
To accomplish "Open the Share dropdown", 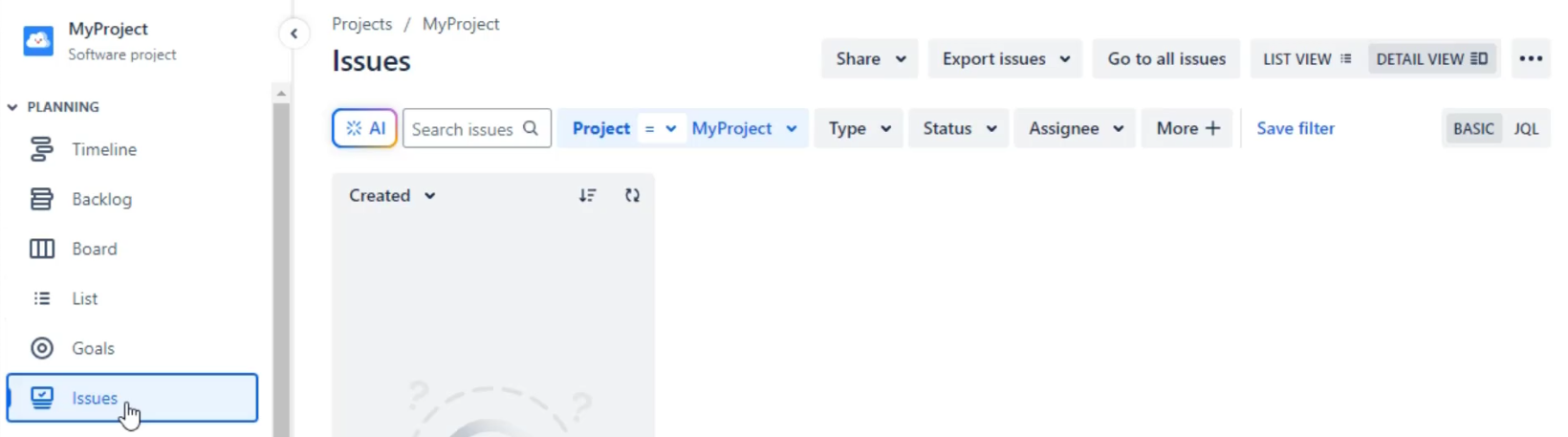I will pos(870,58).
